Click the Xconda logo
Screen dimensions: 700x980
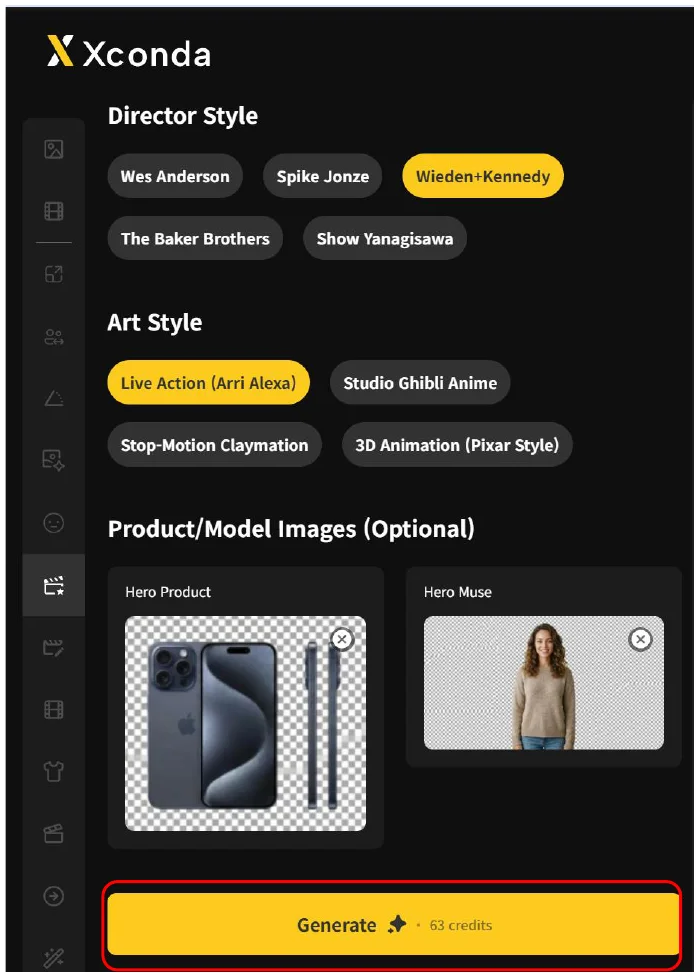(129, 52)
